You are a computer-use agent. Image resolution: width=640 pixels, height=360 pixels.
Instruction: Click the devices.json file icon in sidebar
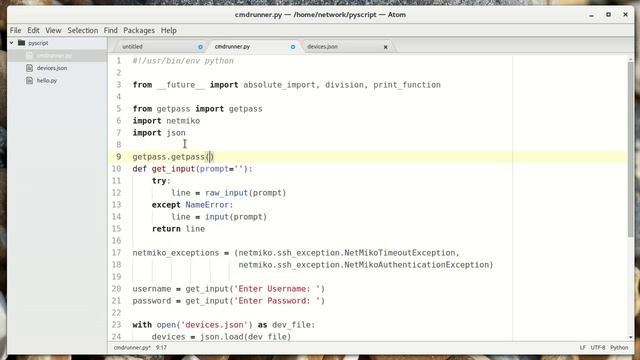(29, 68)
